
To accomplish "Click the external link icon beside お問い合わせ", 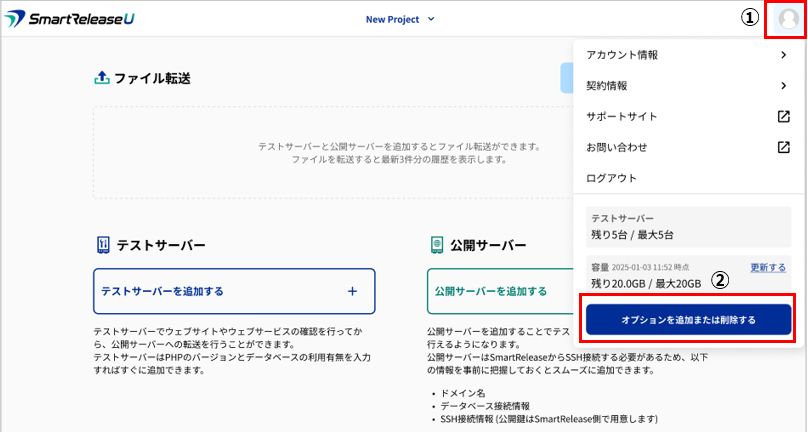I will [x=784, y=147].
